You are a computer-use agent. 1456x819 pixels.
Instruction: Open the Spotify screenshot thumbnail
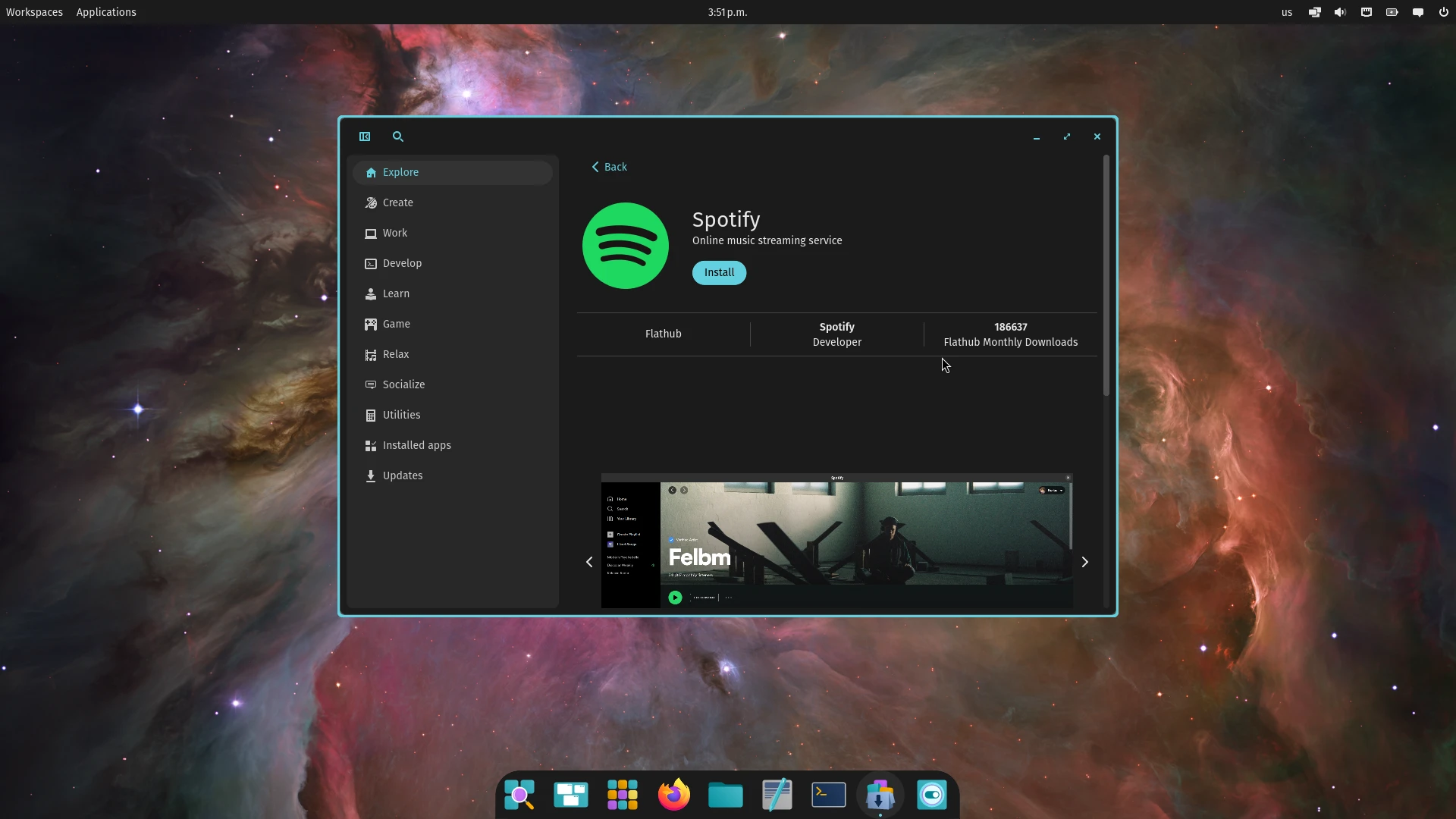(x=836, y=541)
